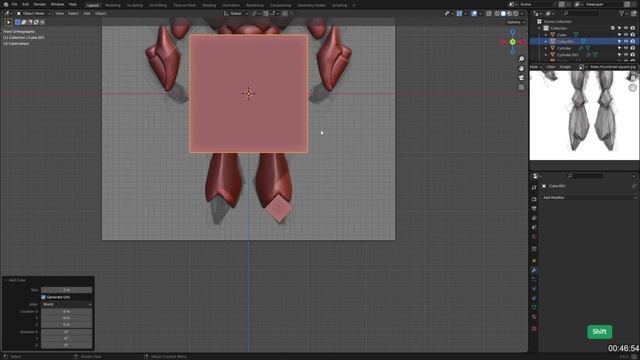Viewport: 640px width, 360px height.
Task: Expand the Collection tree arrow
Action: click(540, 28)
